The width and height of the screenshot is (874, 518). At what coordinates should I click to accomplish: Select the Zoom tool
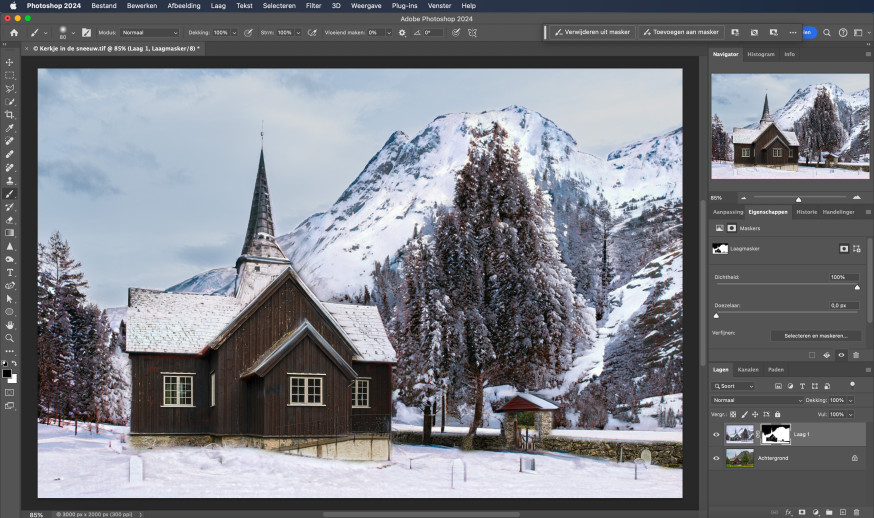coord(9,338)
